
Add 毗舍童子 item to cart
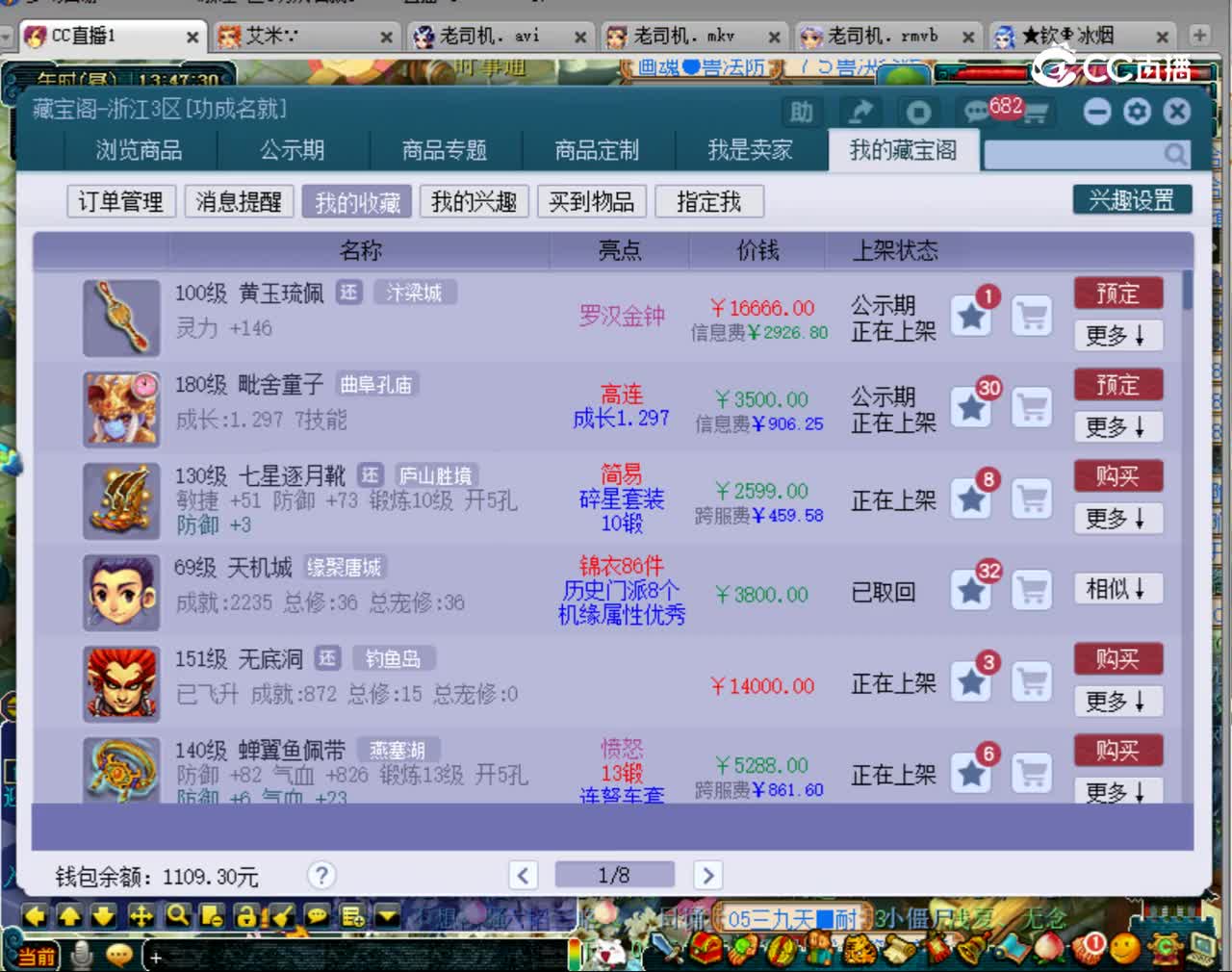click(x=1032, y=407)
